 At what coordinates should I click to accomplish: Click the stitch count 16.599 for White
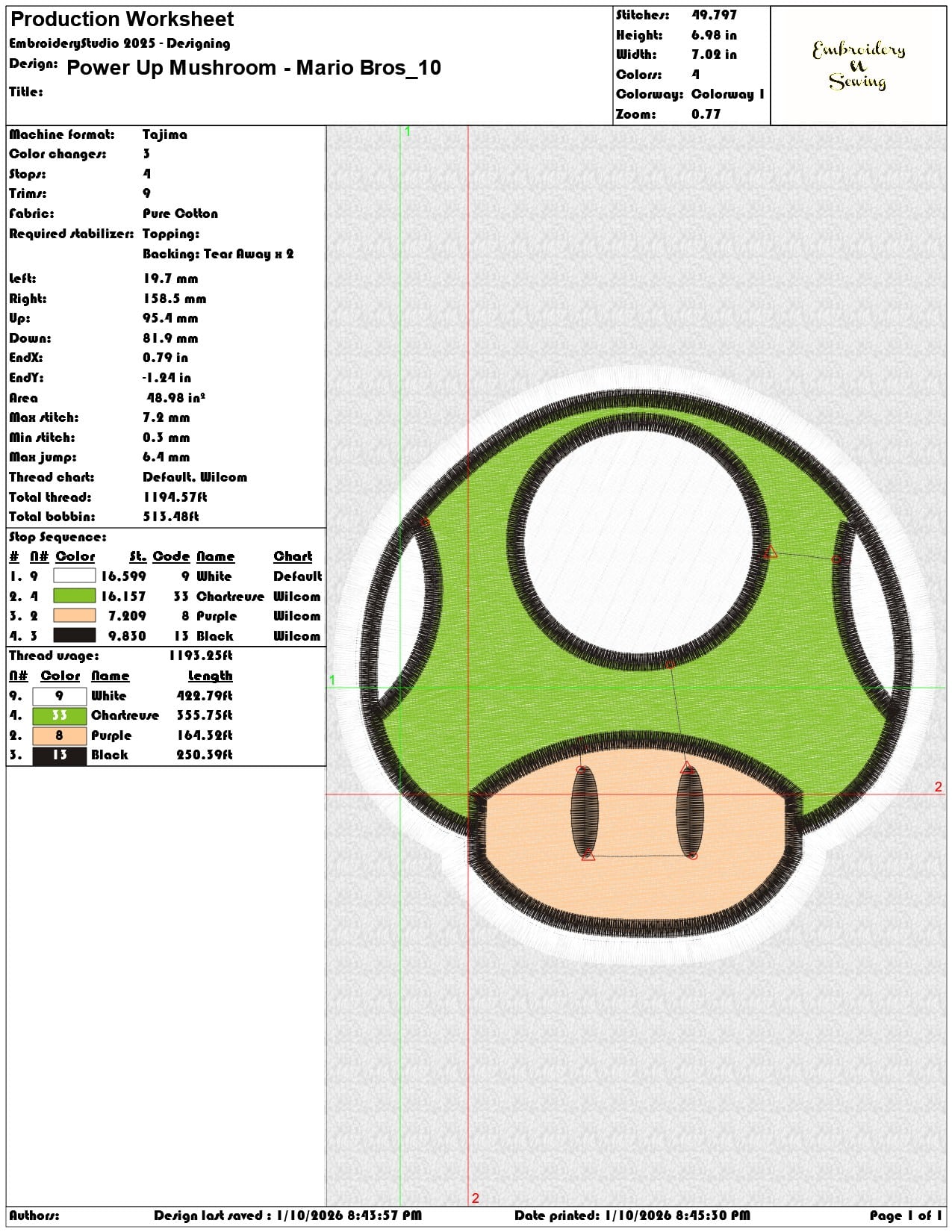124,576
